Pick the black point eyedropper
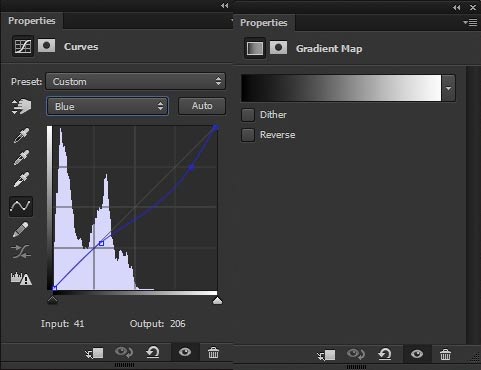The height and width of the screenshot is (370, 481). point(21,135)
